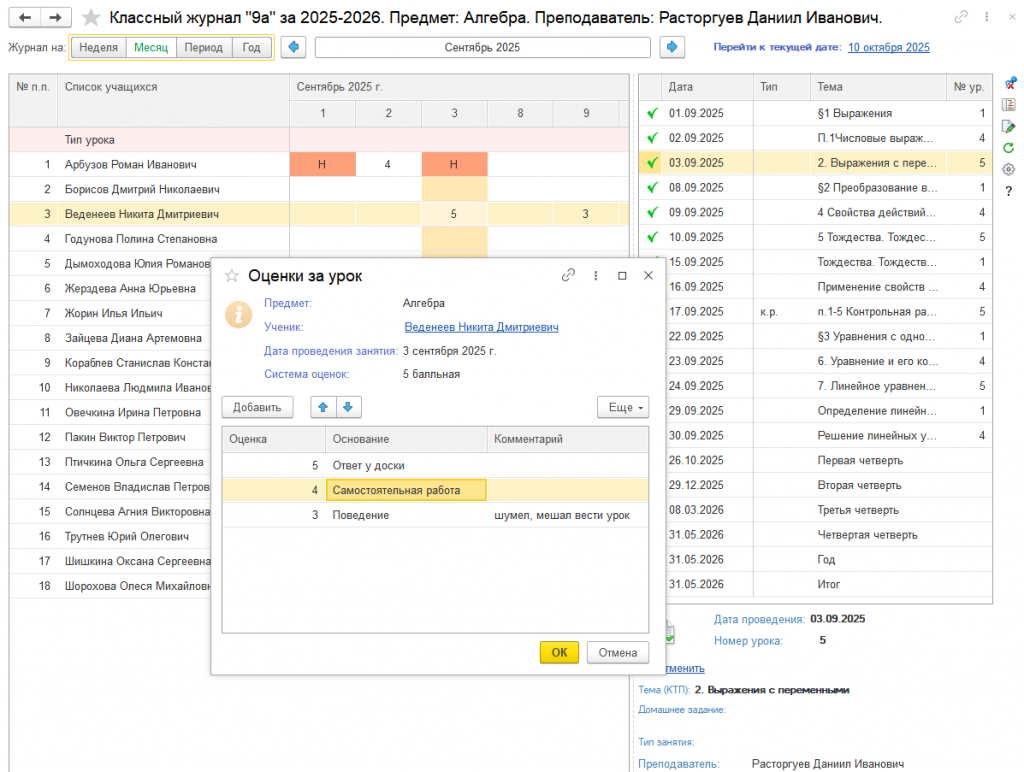Star the 'Оценки за урок' dialog

[232, 276]
